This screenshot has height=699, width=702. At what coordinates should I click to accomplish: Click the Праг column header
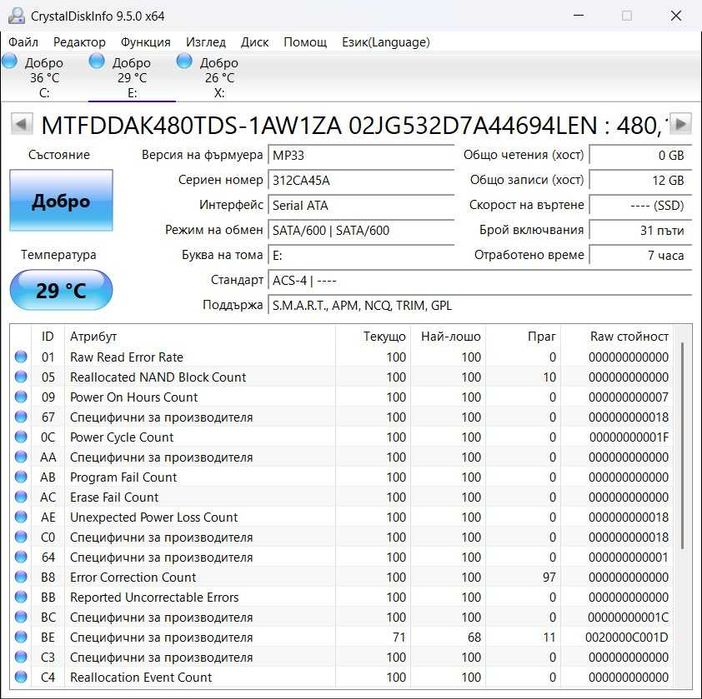click(x=523, y=336)
